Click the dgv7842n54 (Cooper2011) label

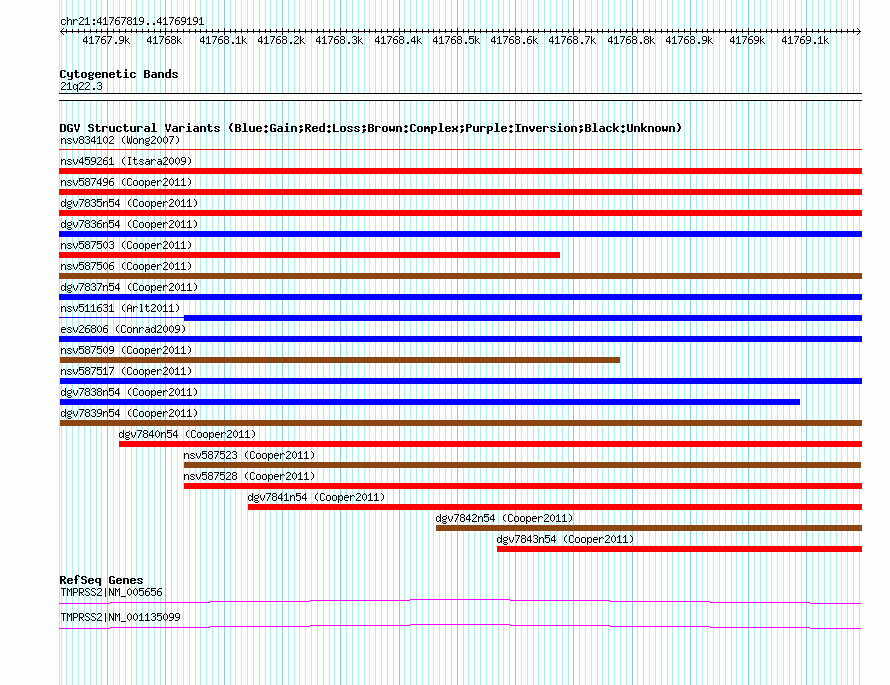504,518
